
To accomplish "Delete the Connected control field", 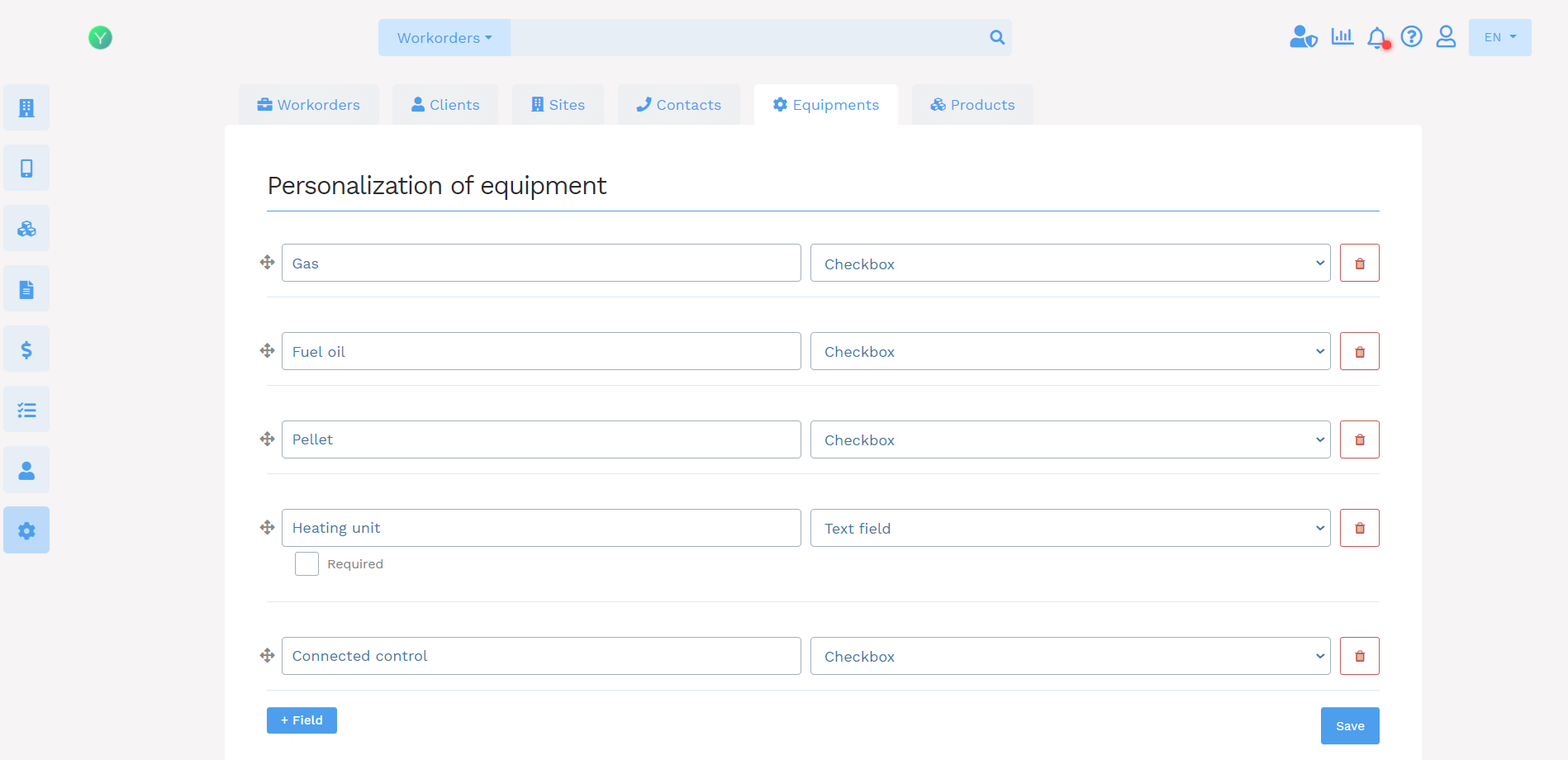I will point(1360,656).
